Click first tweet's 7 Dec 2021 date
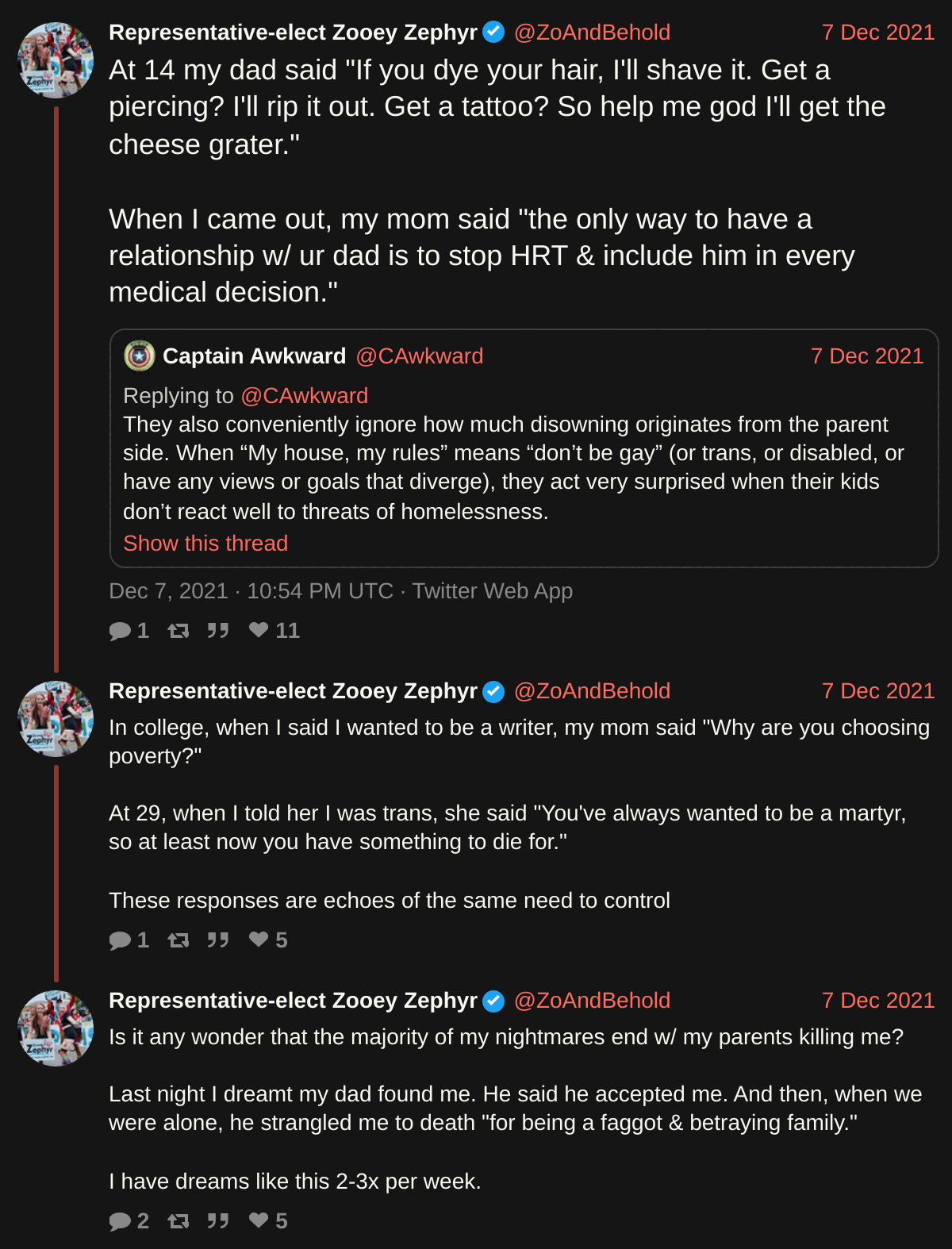The width and height of the screenshot is (952, 1249). pos(878,33)
